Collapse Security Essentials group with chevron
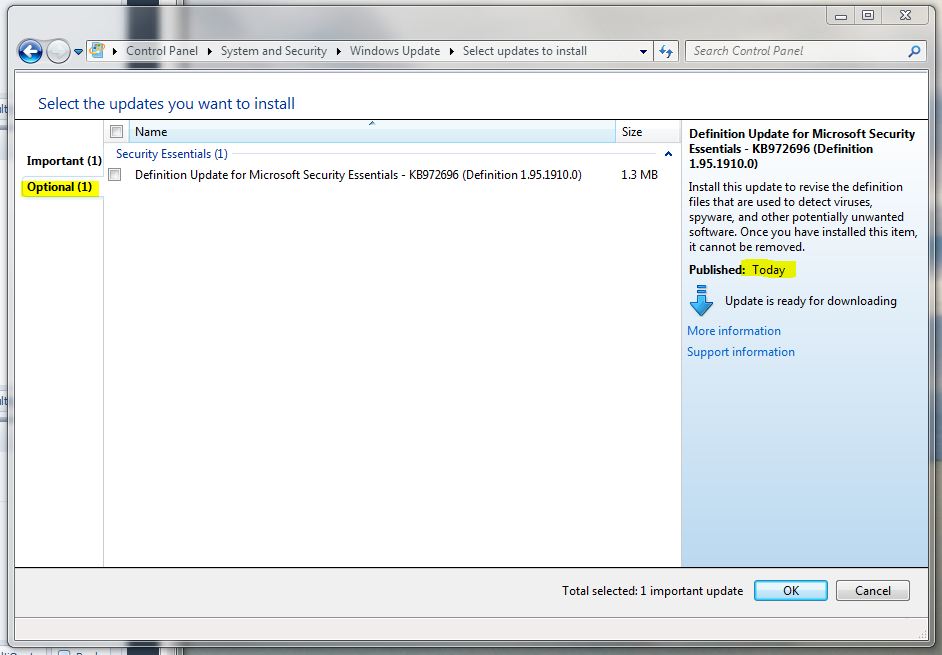This screenshot has width=942, height=655. (x=668, y=154)
